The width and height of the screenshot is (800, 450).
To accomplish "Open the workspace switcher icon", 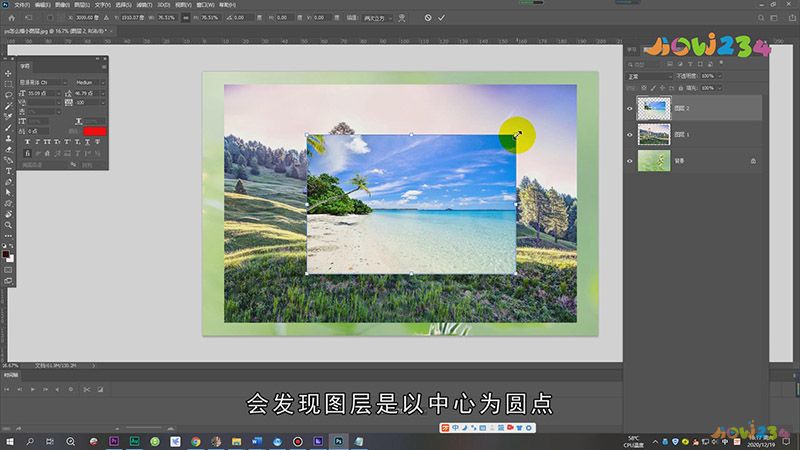I will click(774, 18).
